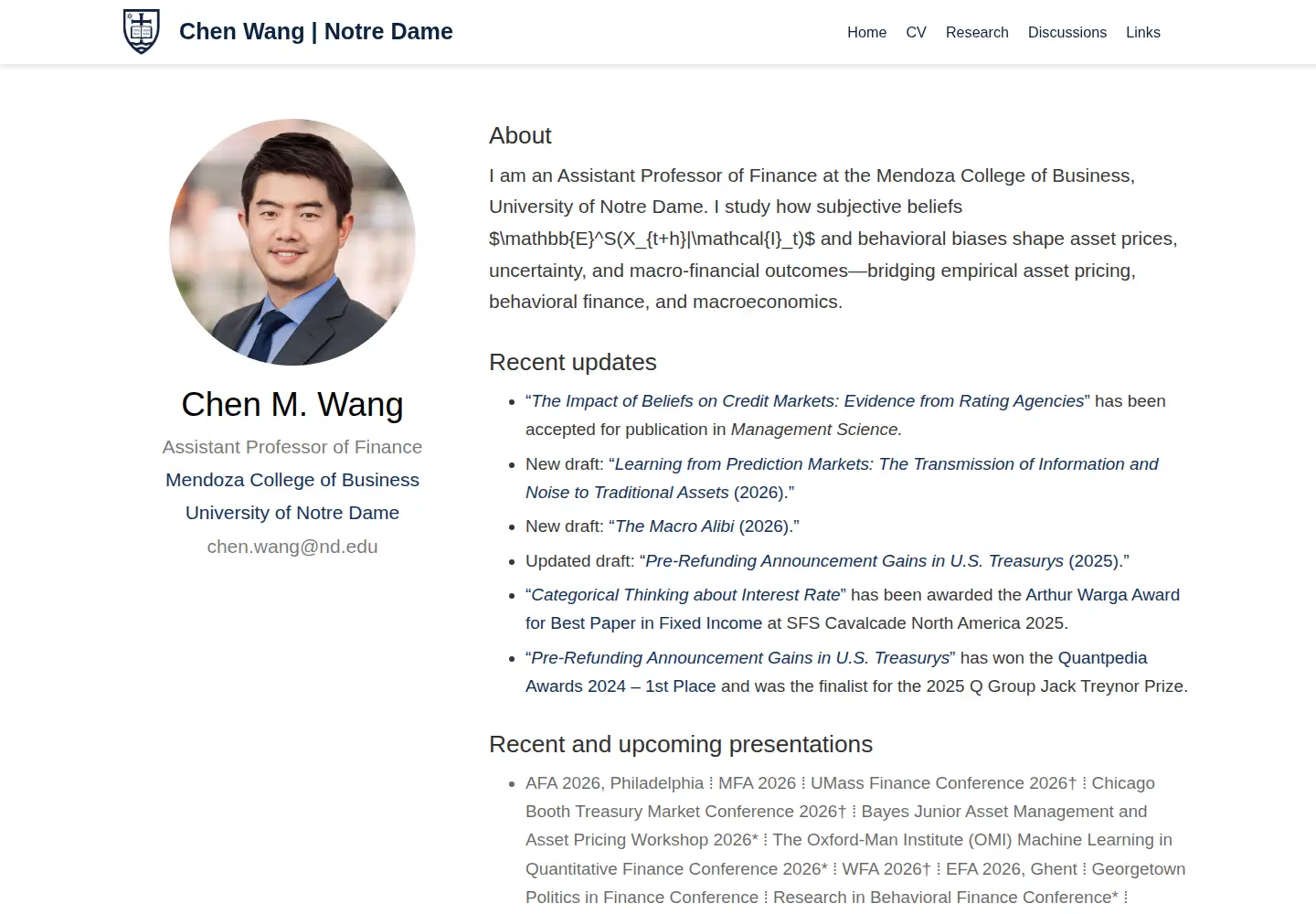Open the Pre-Refunding paper in the Quantpedia award item
Image resolution: width=1316 pixels, height=914 pixels.
(x=740, y=658)
